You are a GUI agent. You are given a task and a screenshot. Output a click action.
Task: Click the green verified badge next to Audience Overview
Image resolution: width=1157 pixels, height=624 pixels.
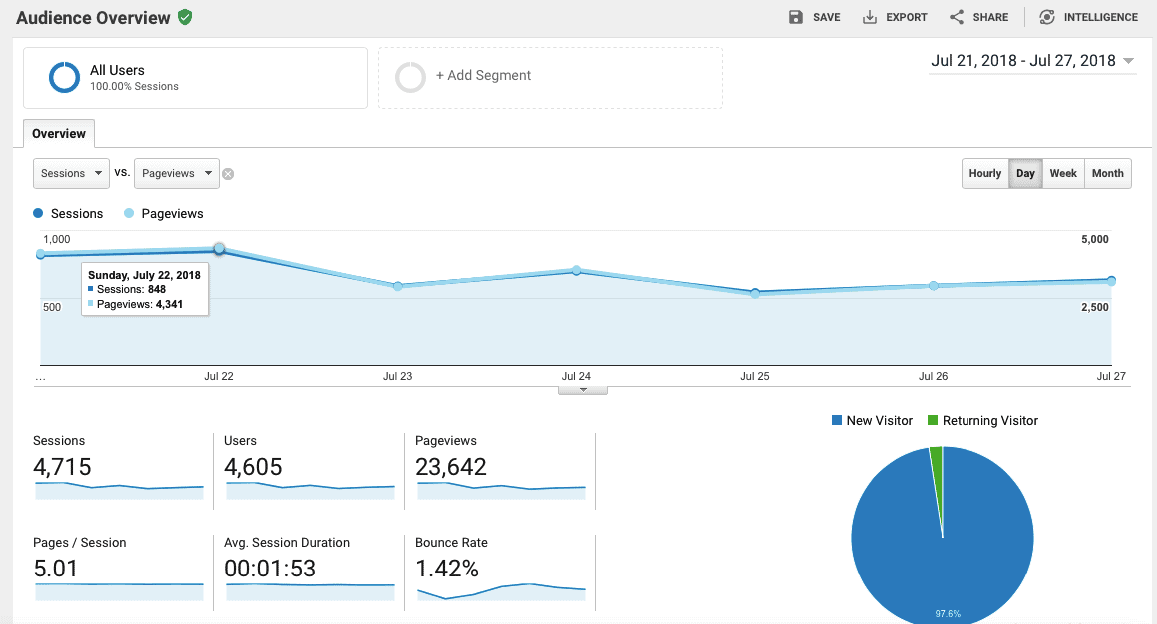pos(184,16)
